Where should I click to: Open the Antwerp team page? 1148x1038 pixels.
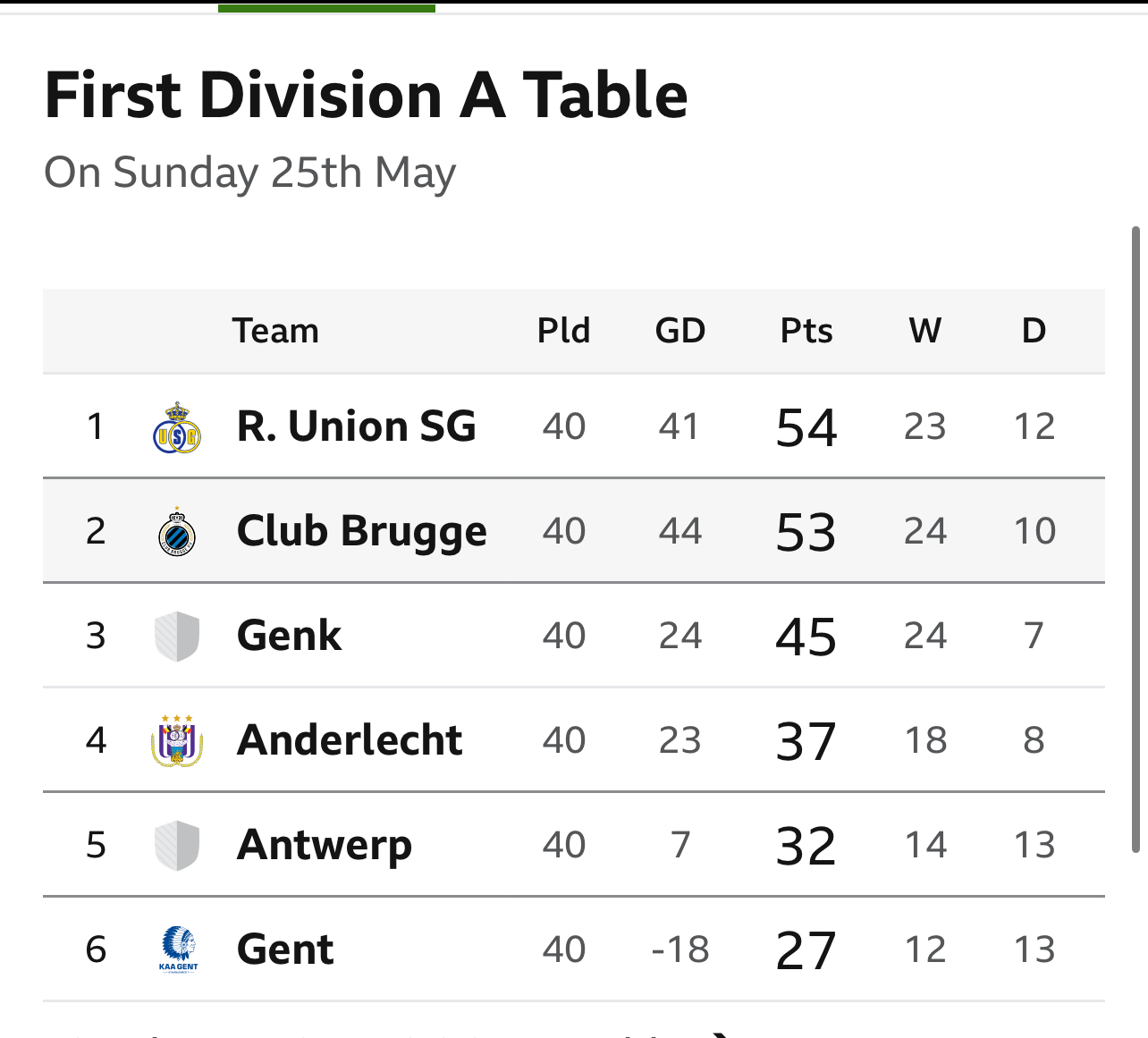coord(325,846)
